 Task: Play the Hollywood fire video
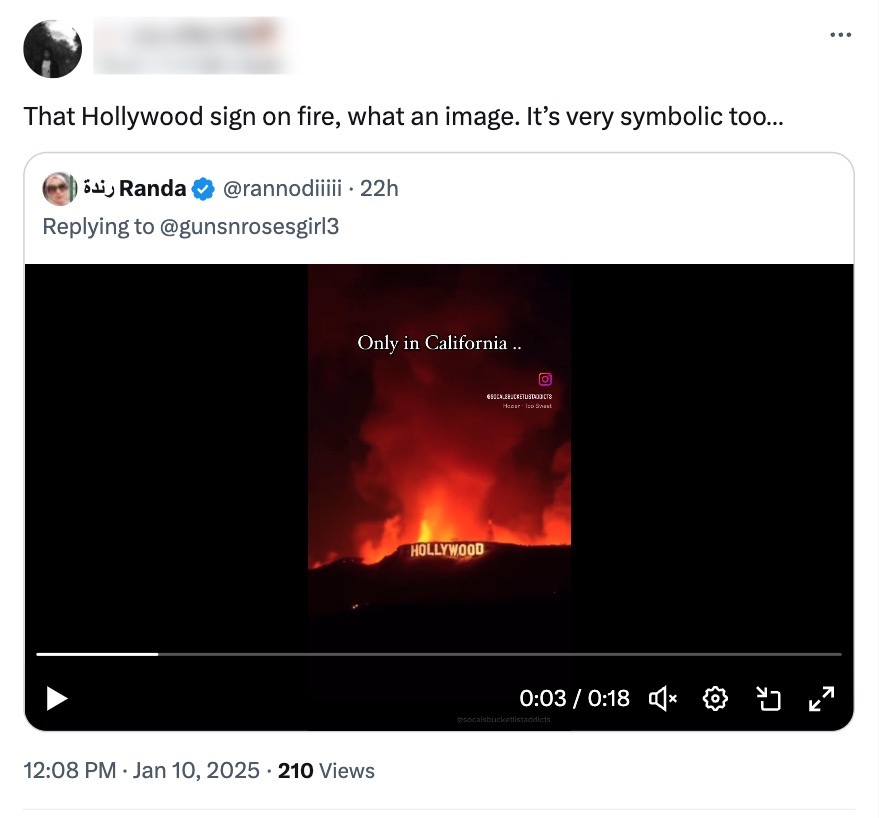pyautogui.click(x=57, y=698)
